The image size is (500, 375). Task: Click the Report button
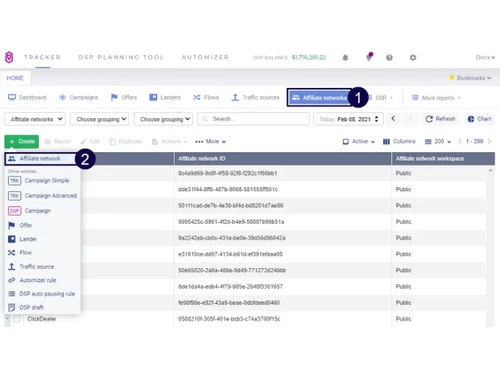(57, 142)
